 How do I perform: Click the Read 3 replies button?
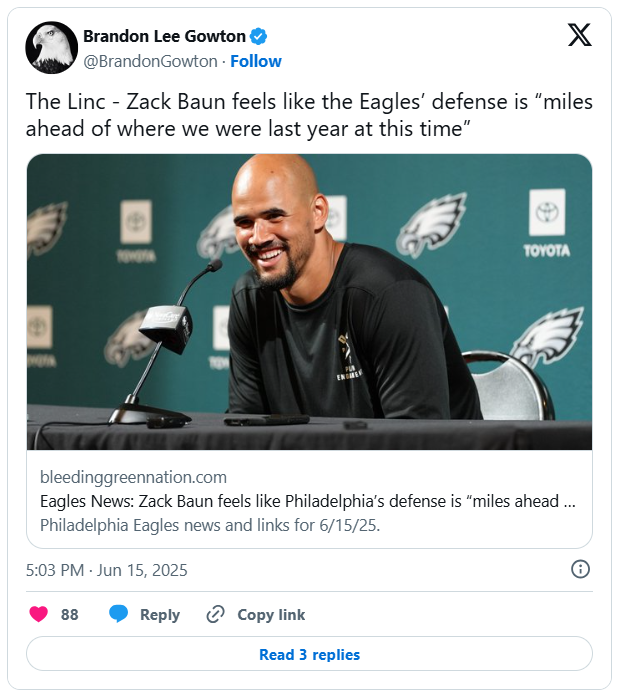click(309, 655)
